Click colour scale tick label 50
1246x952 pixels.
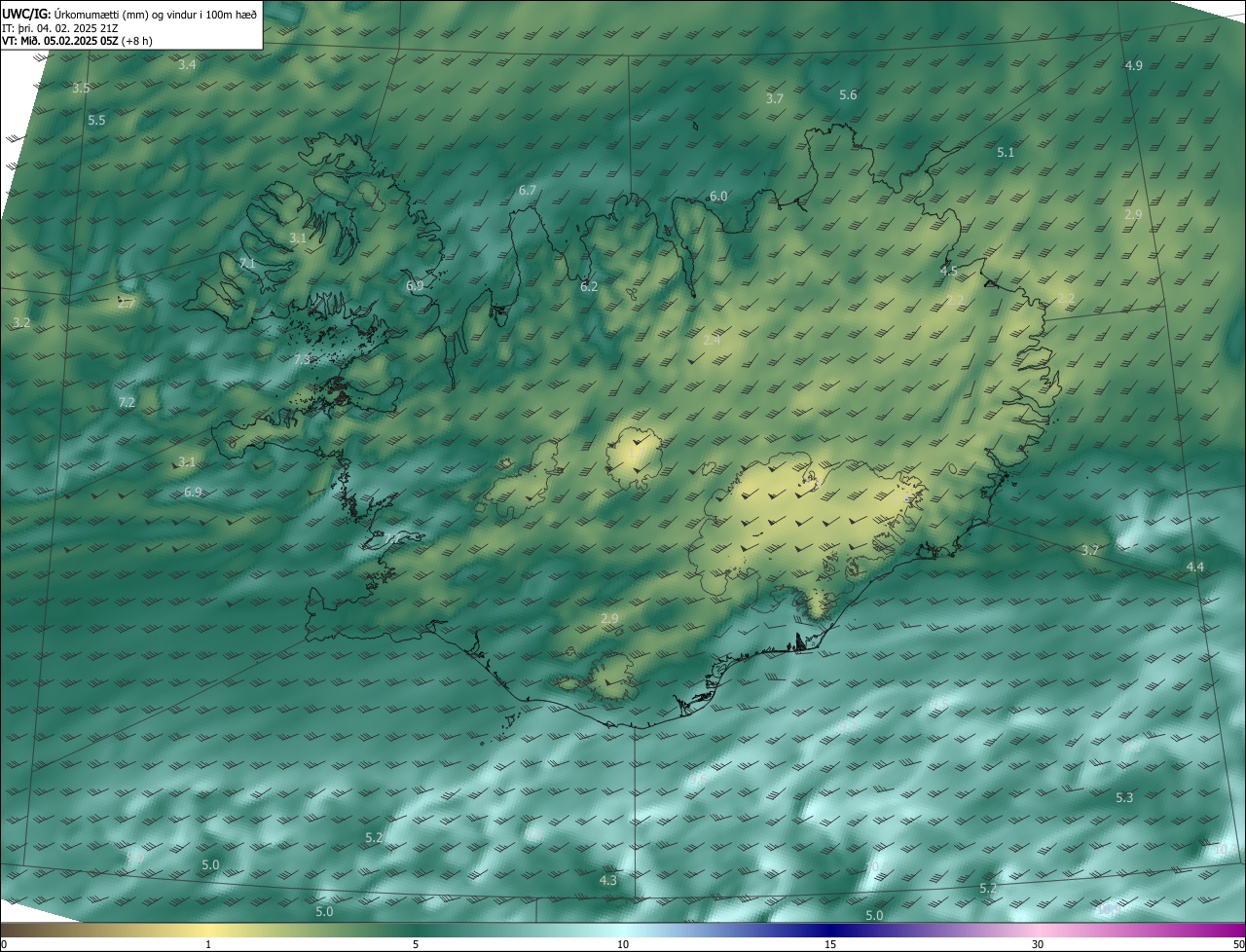pos(1239,944)
